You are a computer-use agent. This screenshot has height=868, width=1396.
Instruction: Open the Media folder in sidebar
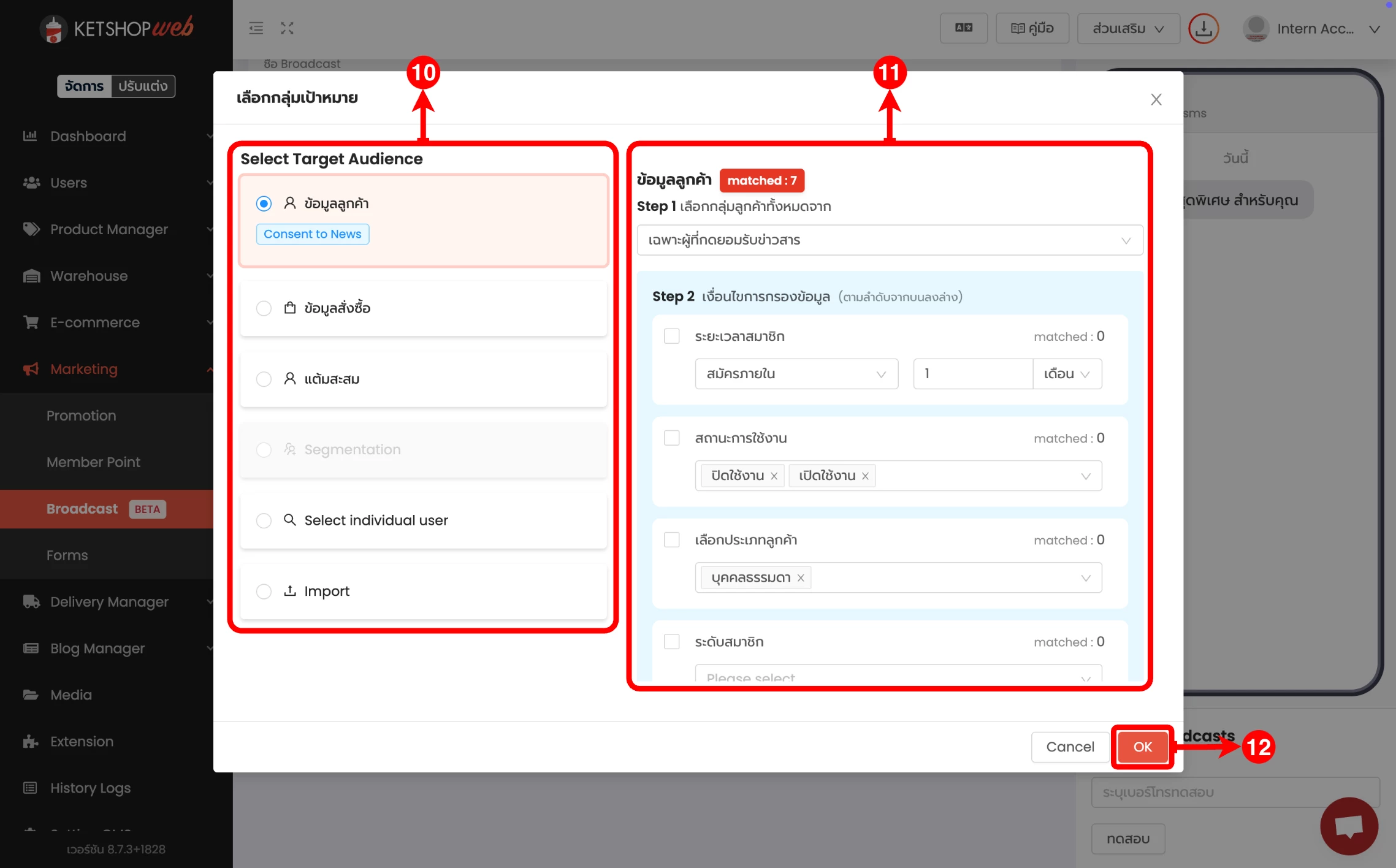click(71, 695)
